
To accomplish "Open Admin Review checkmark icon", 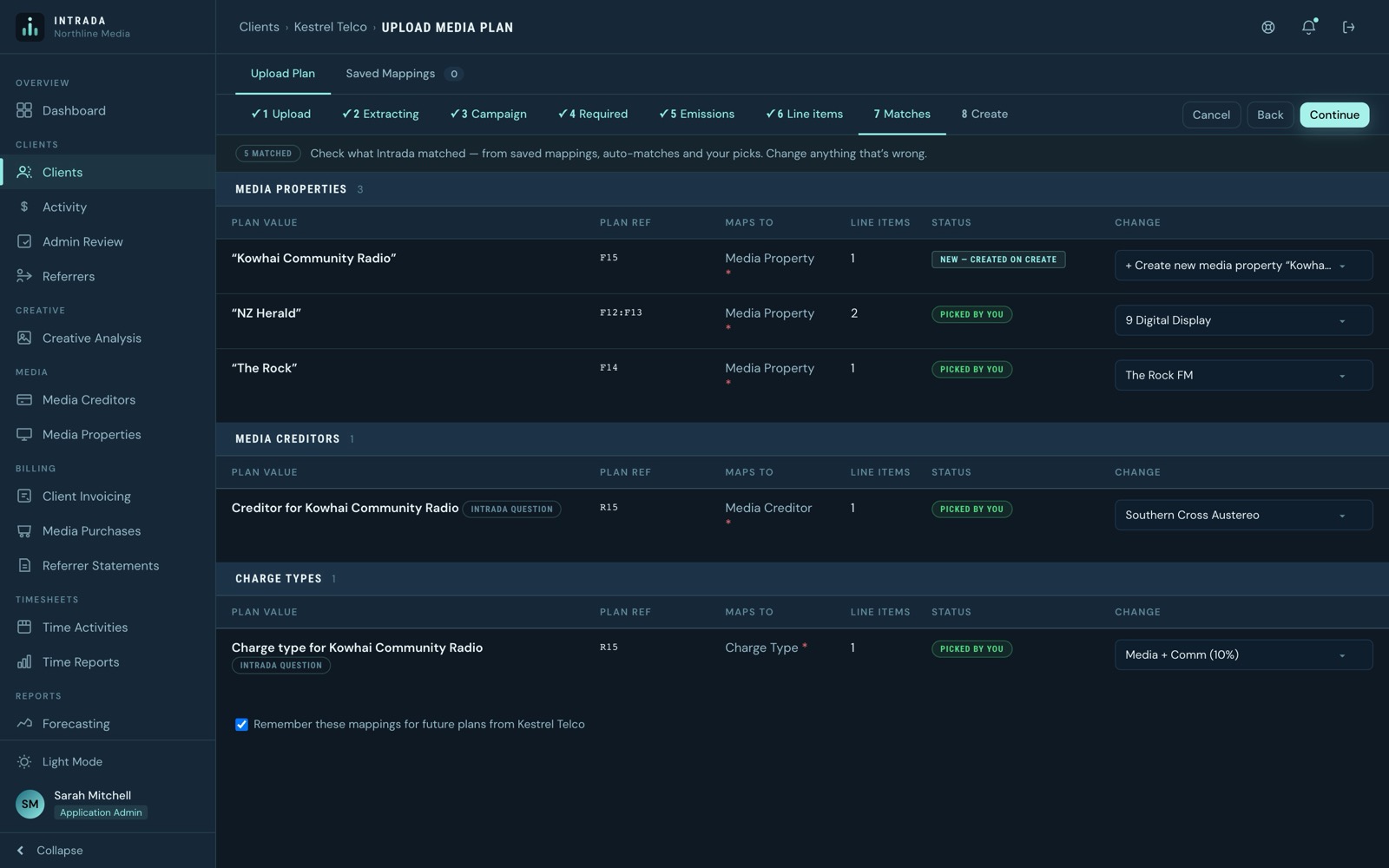I will [24, 241].
